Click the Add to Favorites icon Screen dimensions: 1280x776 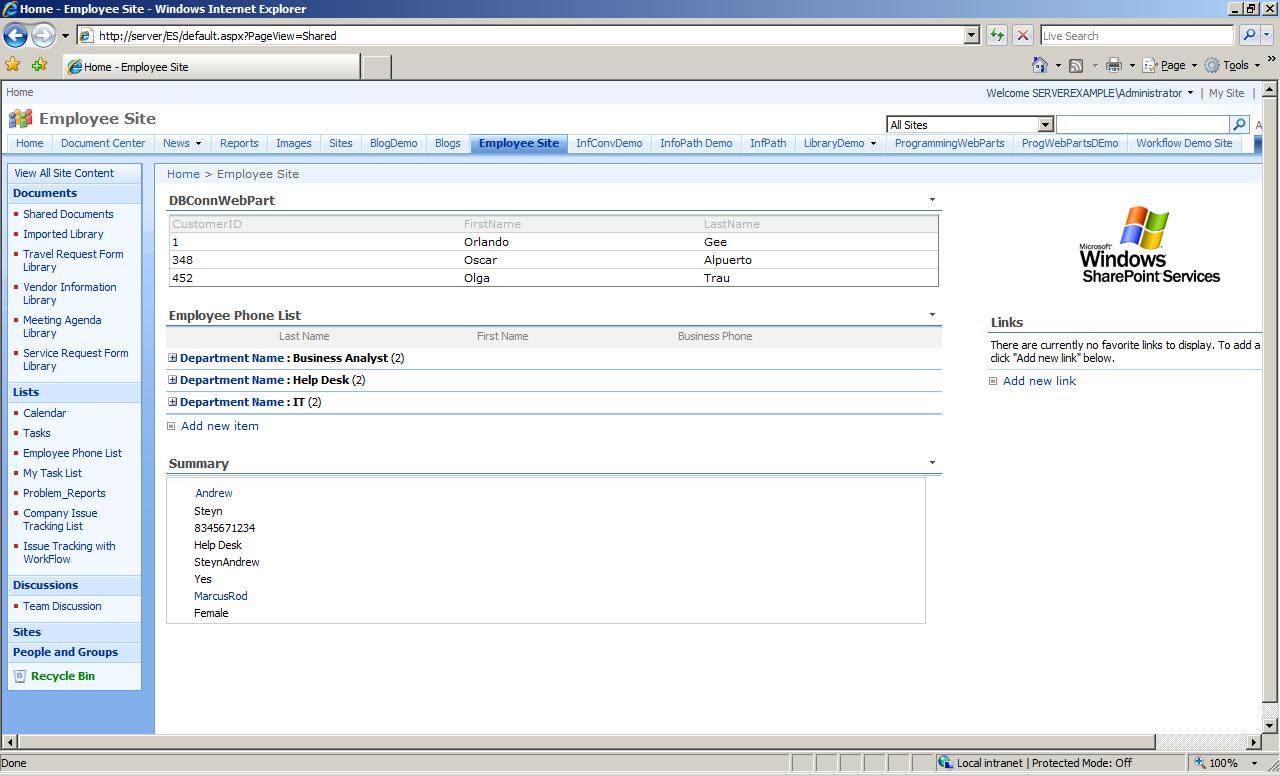coord(39,65)
